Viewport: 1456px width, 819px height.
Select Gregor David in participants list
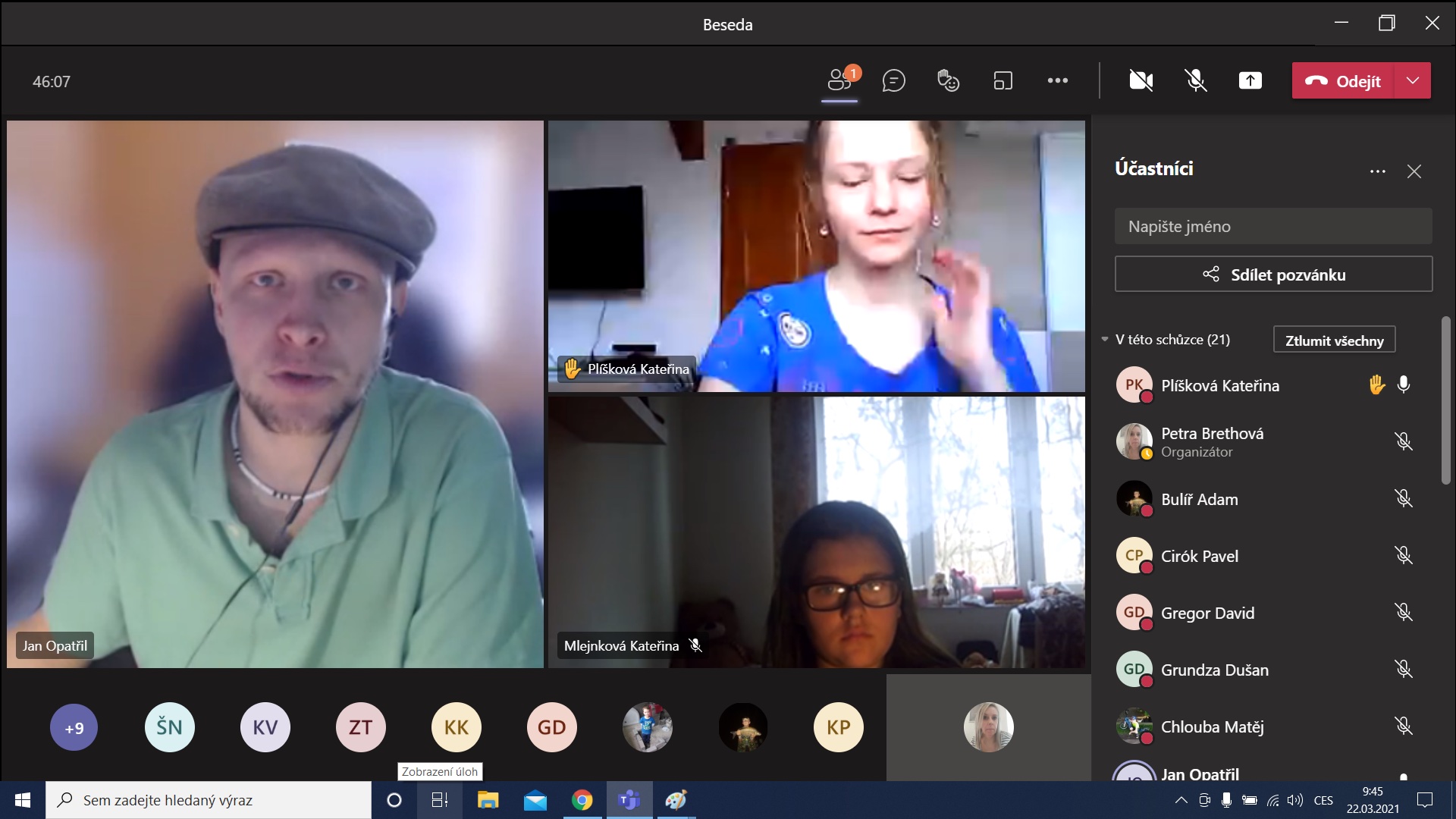point(1207,613)
